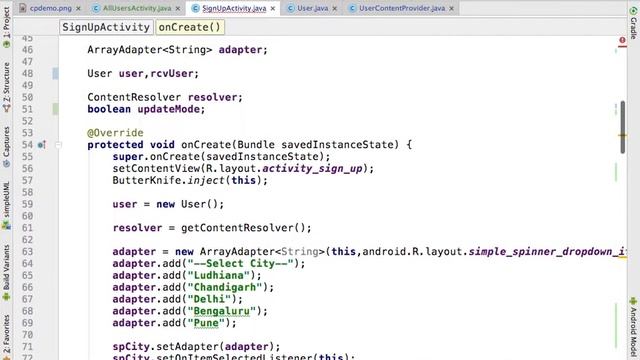Screen dimensions: 640x360
Task: Click the "Ludhiana" string literal
Action: pyautogui.click(x=218, y=275)
